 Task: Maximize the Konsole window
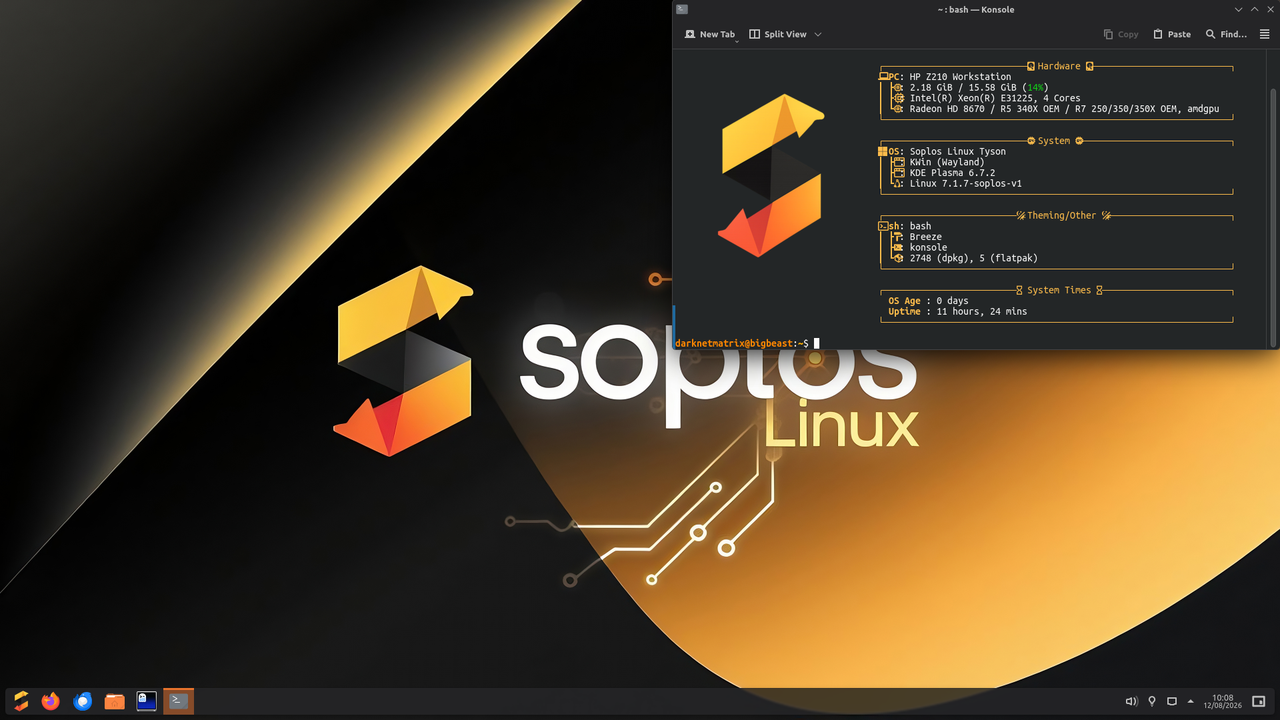click(1254, 10)
